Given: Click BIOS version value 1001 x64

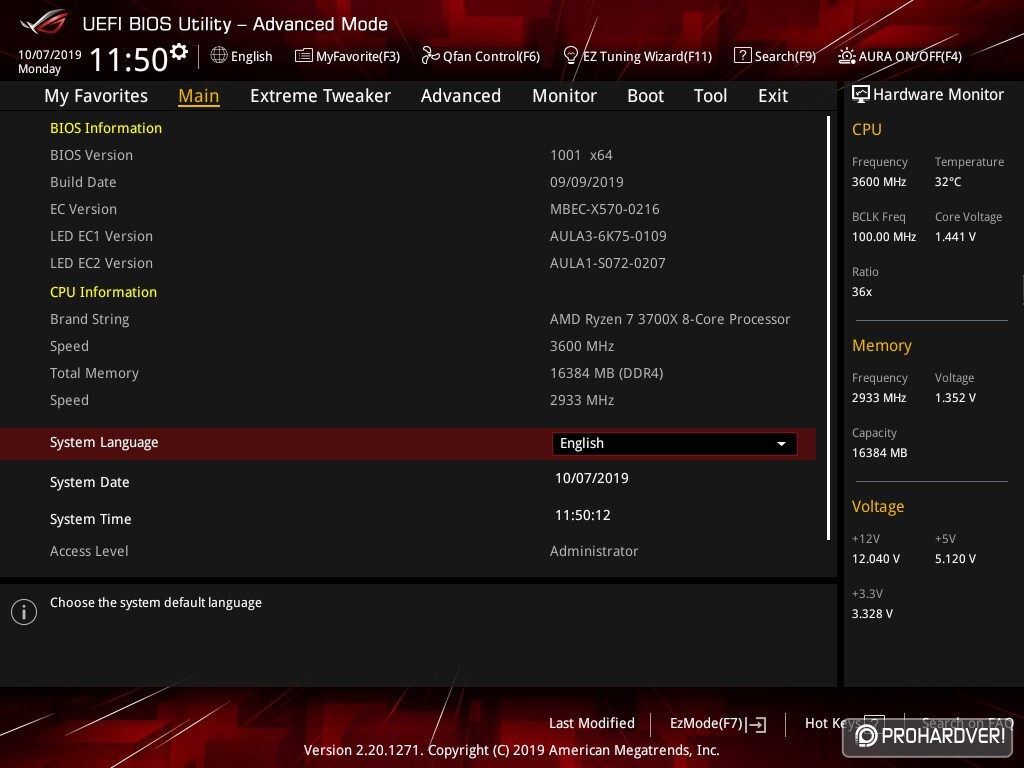Looking at the screenshot, I should [x=581, y=155].
